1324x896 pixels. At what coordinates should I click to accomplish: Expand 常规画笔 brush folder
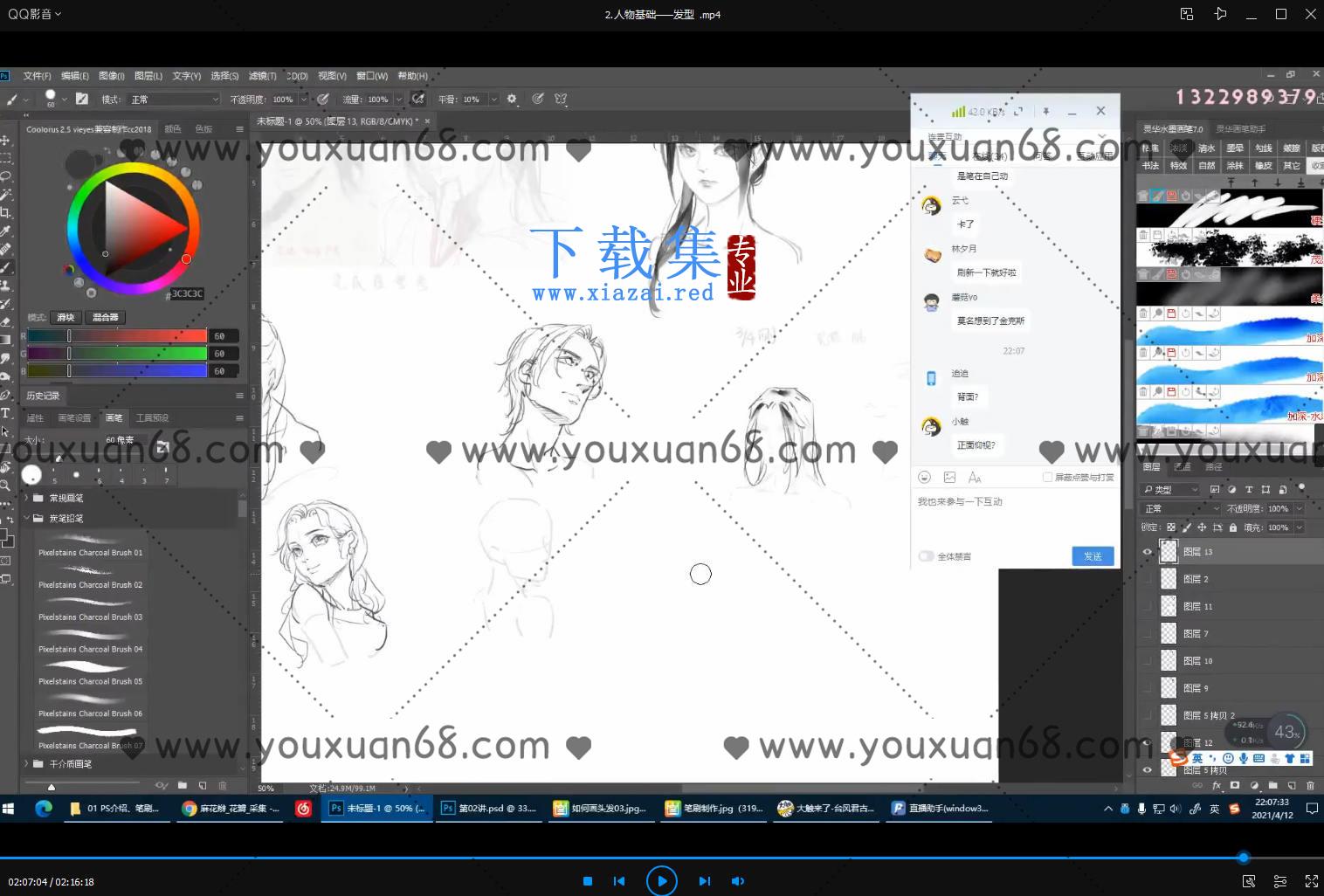coord(26,498)
